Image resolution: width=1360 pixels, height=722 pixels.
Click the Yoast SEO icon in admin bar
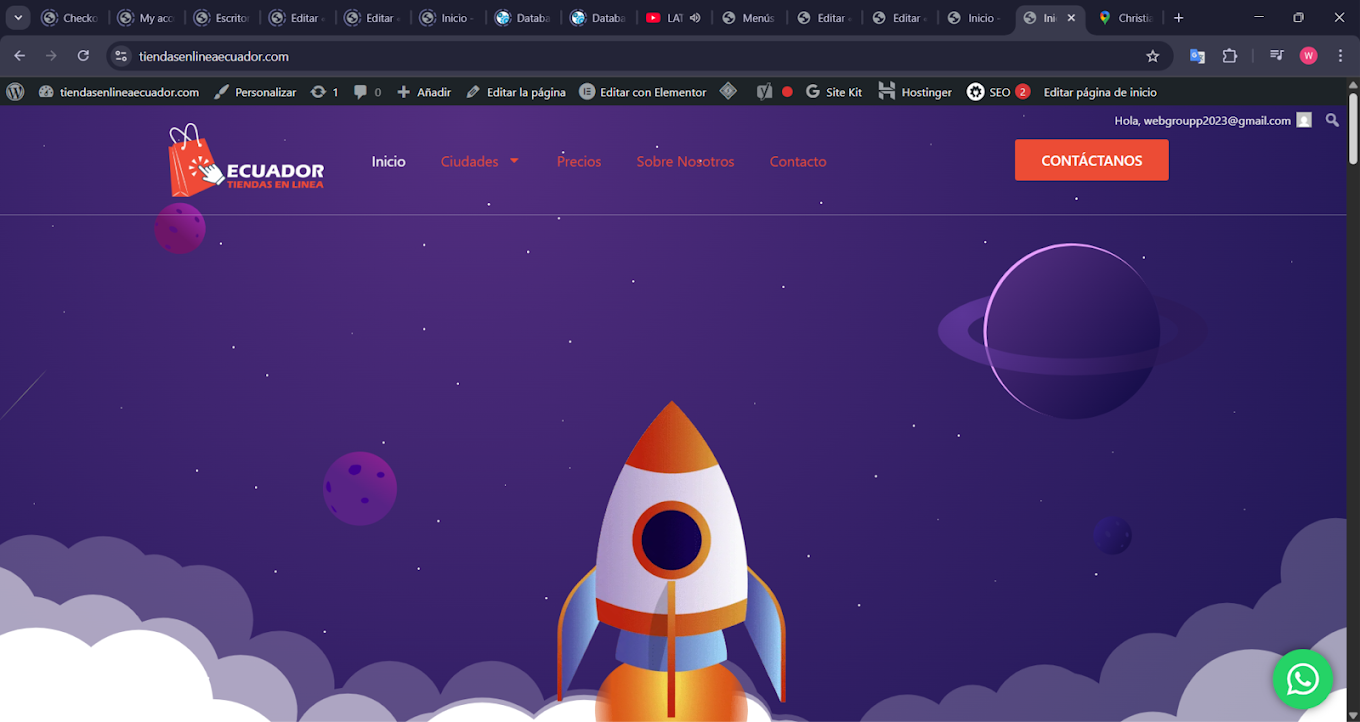(764, 92)
